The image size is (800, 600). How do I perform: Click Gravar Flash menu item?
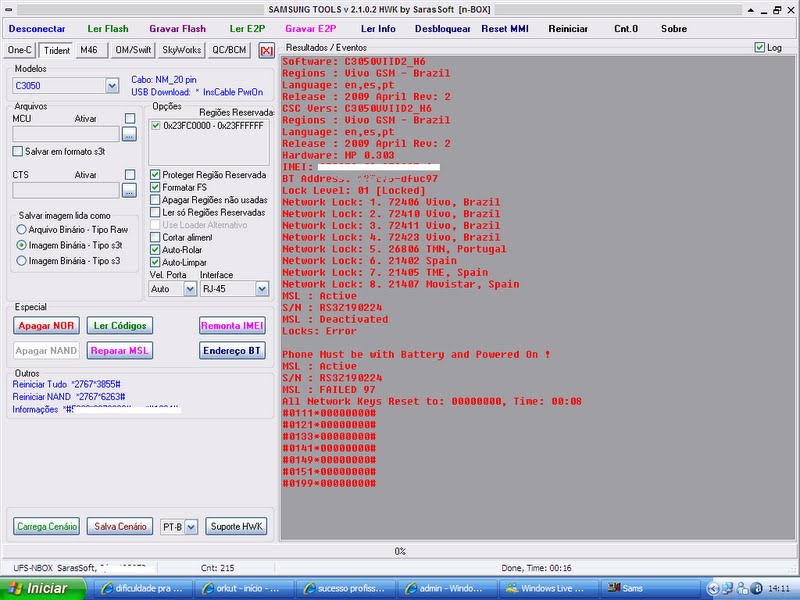pos(178,29)
